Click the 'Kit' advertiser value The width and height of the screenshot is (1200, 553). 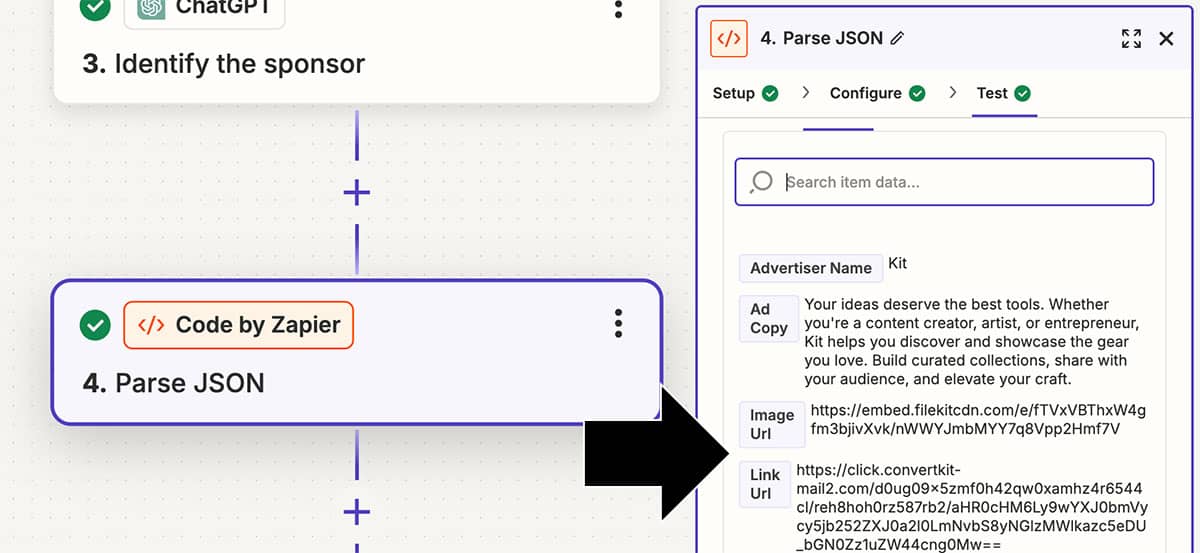[x=898, y=264]
